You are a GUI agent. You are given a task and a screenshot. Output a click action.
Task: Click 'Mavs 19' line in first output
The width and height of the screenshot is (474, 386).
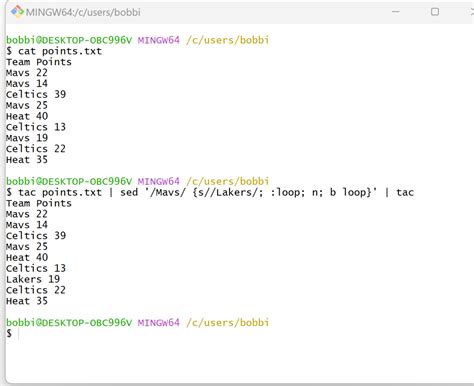click(27, 138)
